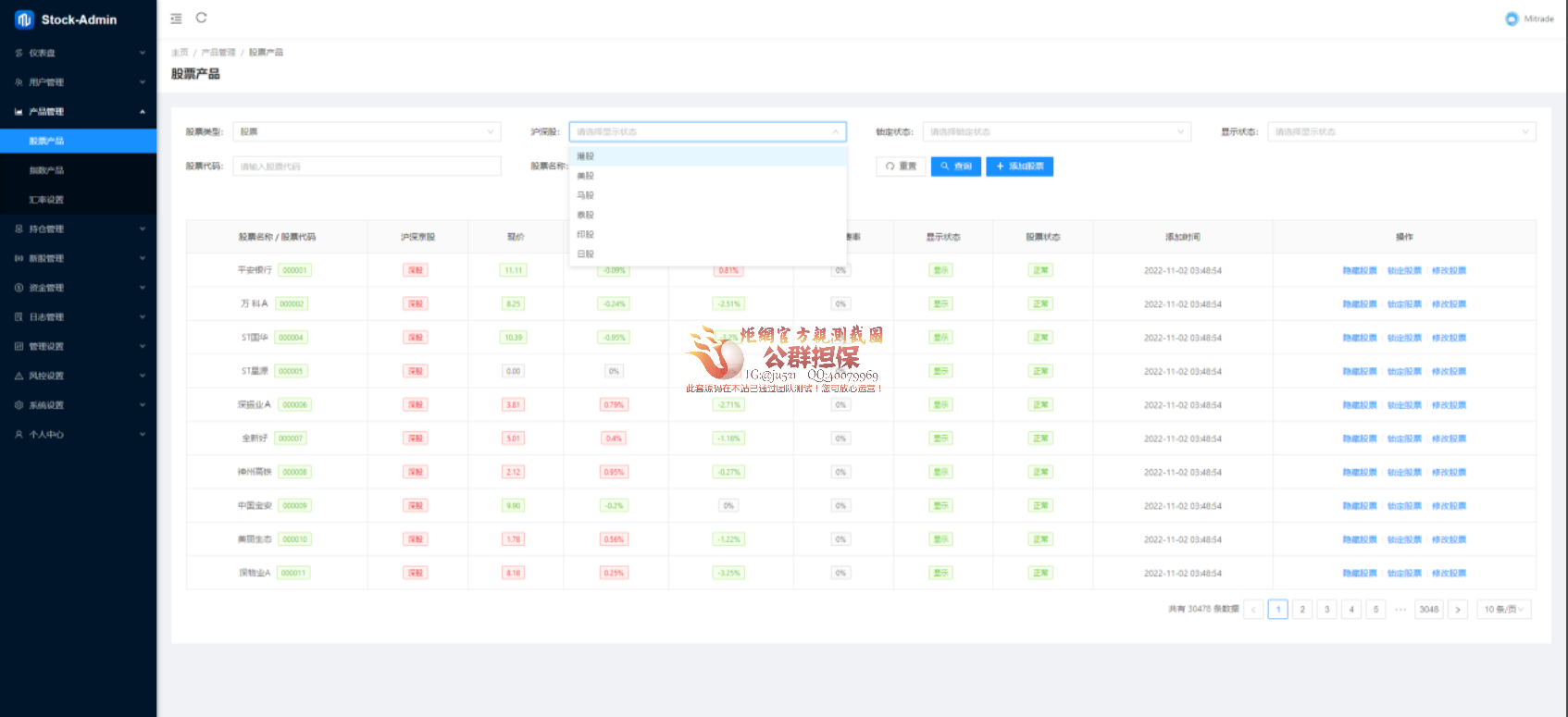
Task: Open the 股票类型 dropdown
Action: point(367,132)
